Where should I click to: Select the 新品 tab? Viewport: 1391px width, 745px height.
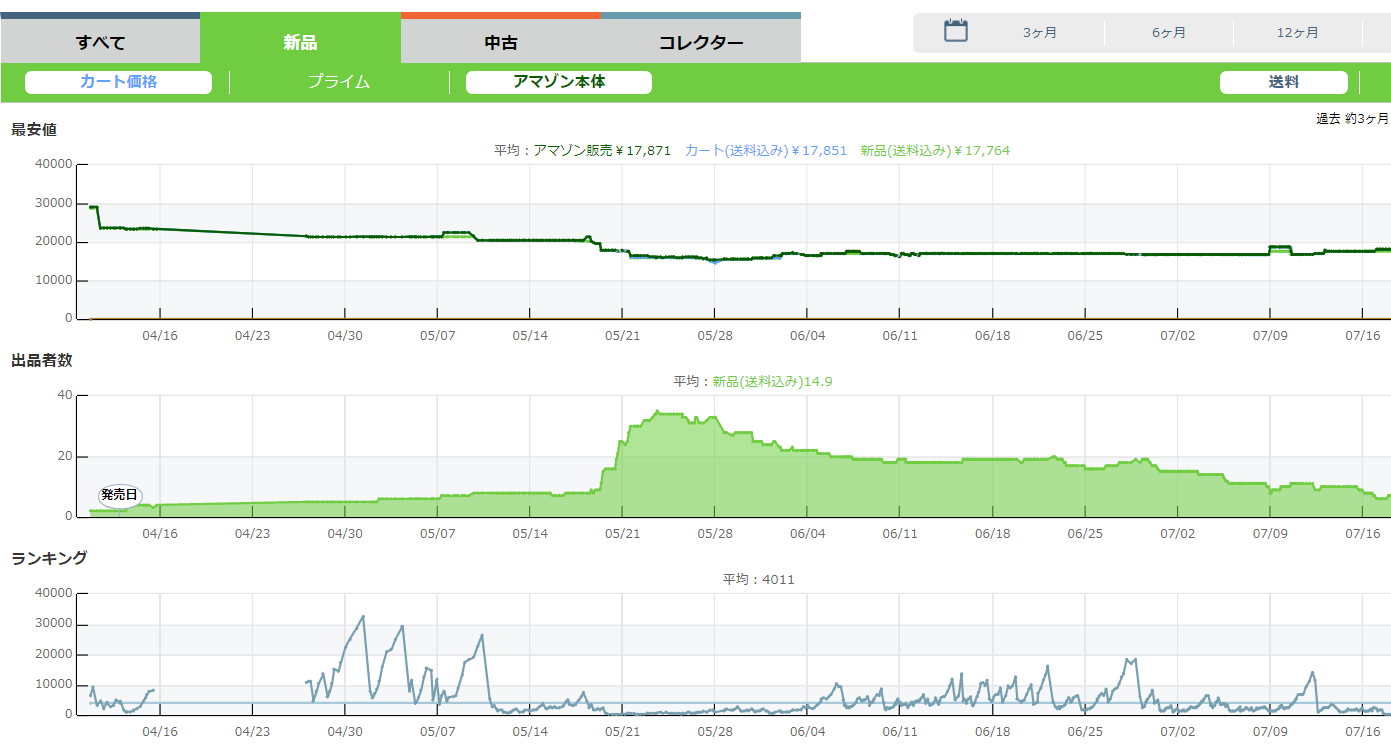(x=300, y=42)
